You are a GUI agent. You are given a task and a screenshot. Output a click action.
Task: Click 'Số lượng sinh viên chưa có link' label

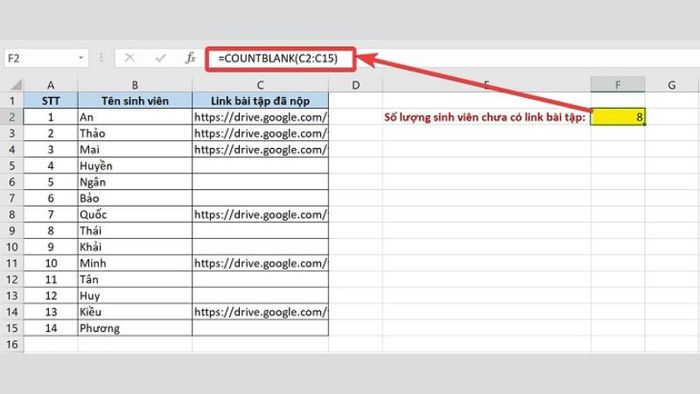point(484,117)
